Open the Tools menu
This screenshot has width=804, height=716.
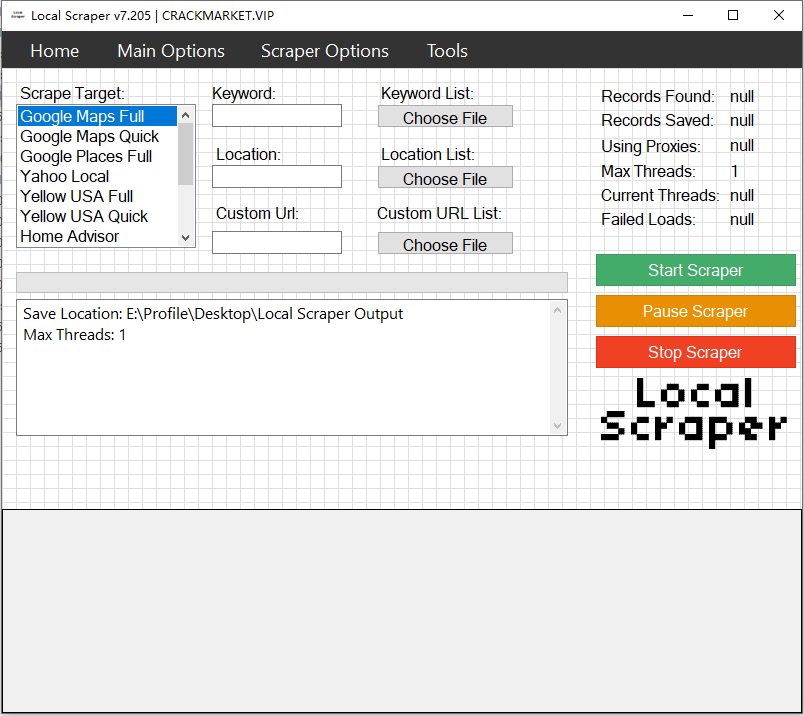(447, 51)
